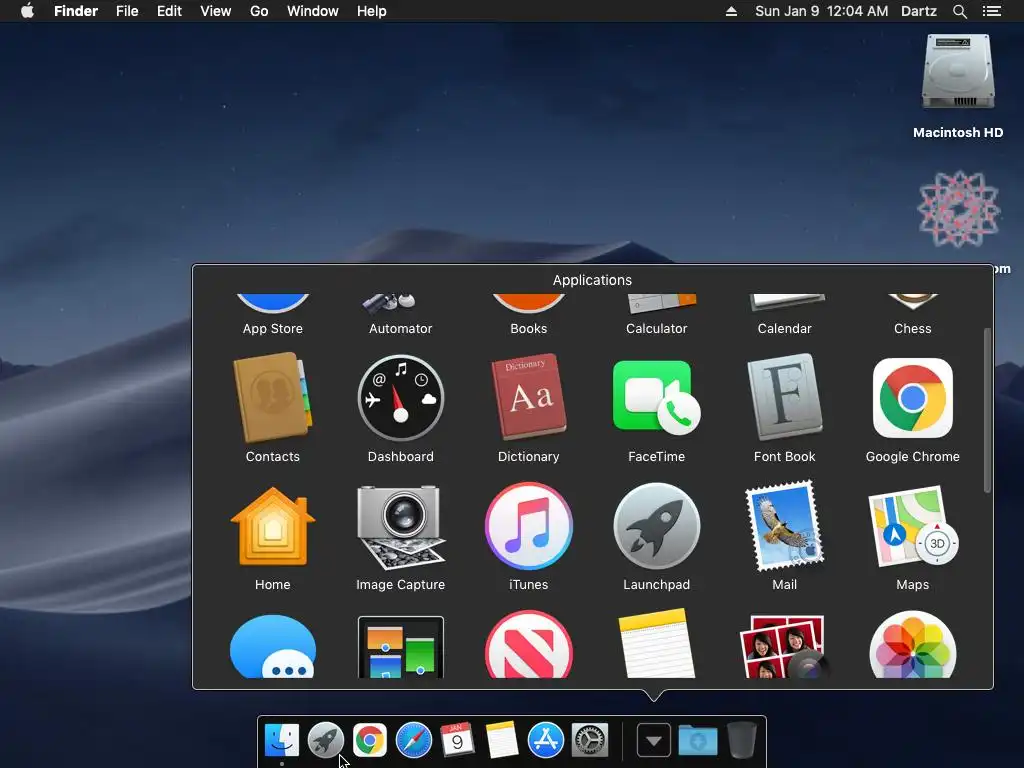This screenshot has height=768, width=1024.
Task: Click the Applications stack scrollbar
Action: click(987, 410)
